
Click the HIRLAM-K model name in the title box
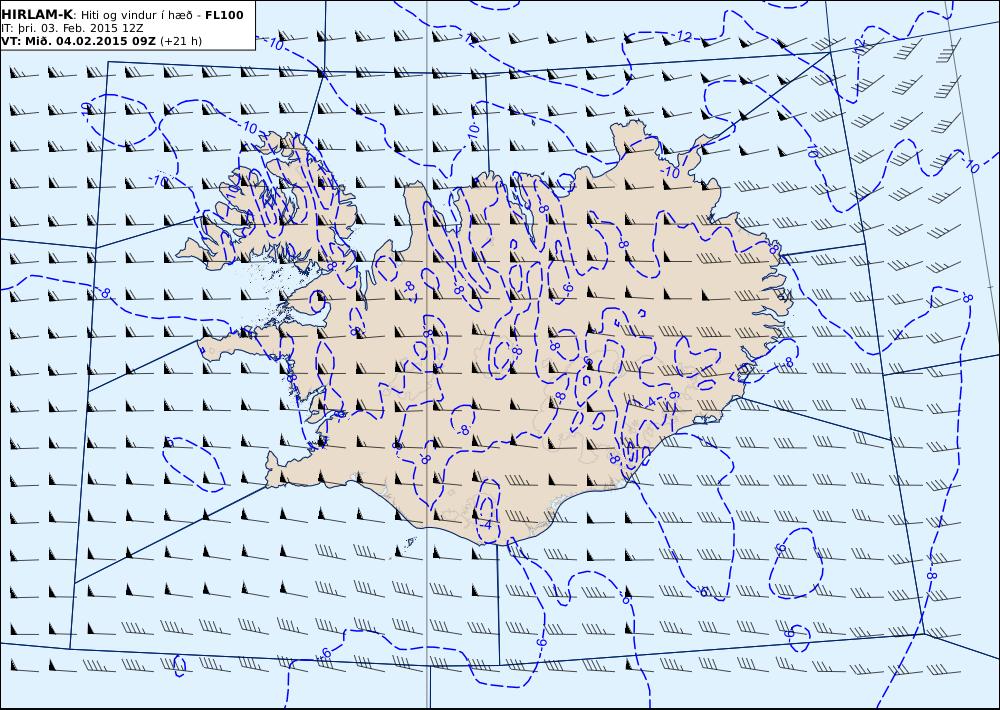click(x=38, y=15)
